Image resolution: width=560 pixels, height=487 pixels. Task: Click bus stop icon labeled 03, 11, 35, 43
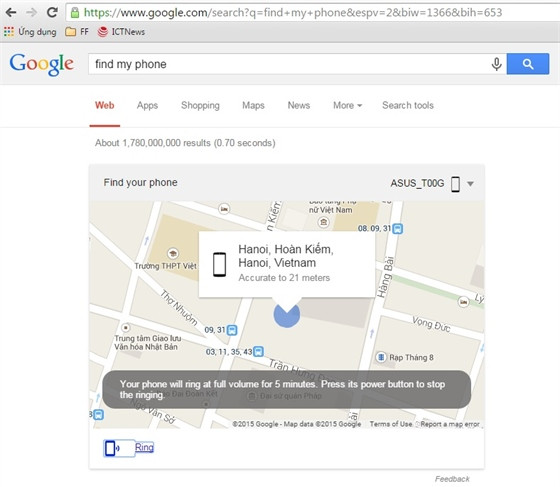tap(259, 352)
